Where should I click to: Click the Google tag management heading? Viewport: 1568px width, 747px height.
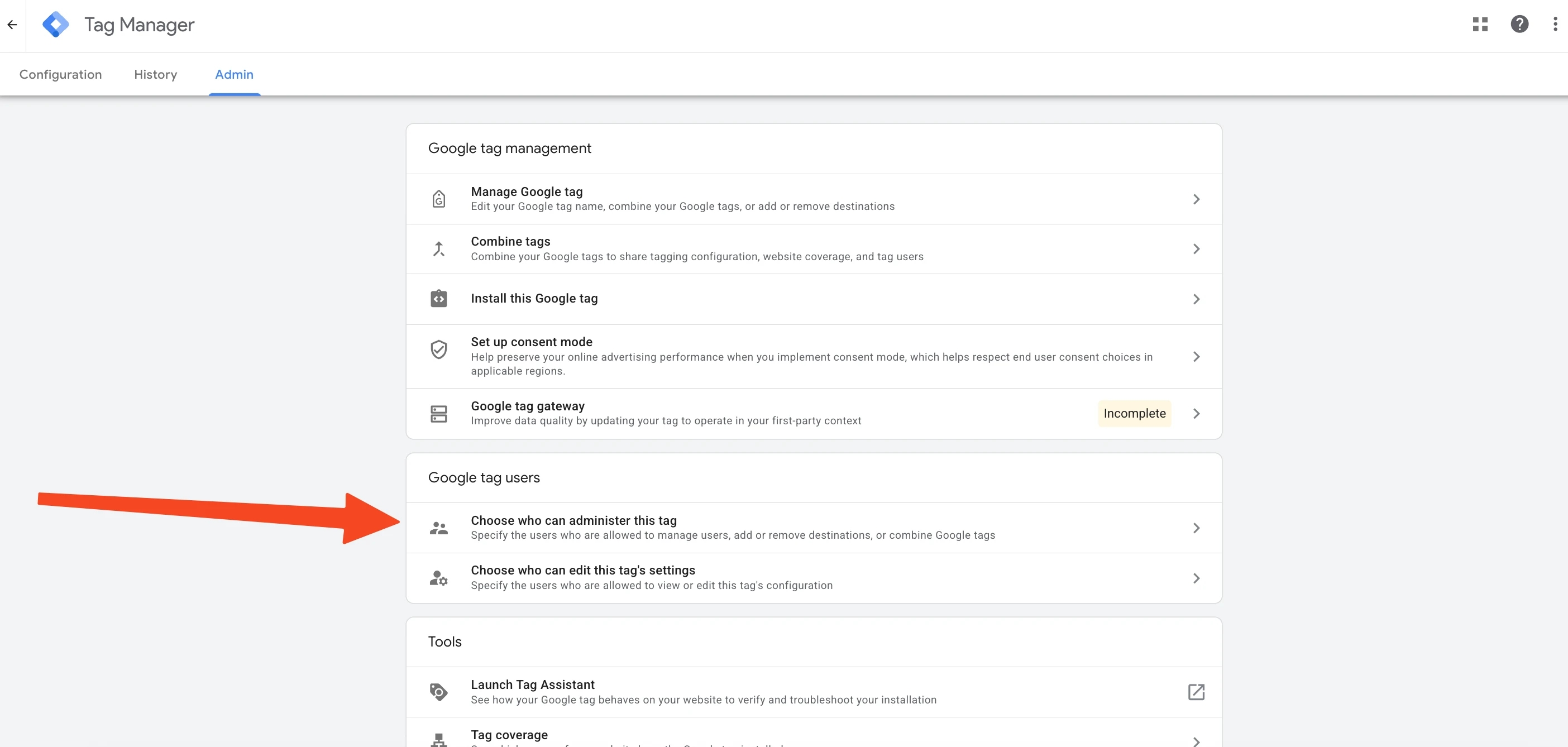509,149
